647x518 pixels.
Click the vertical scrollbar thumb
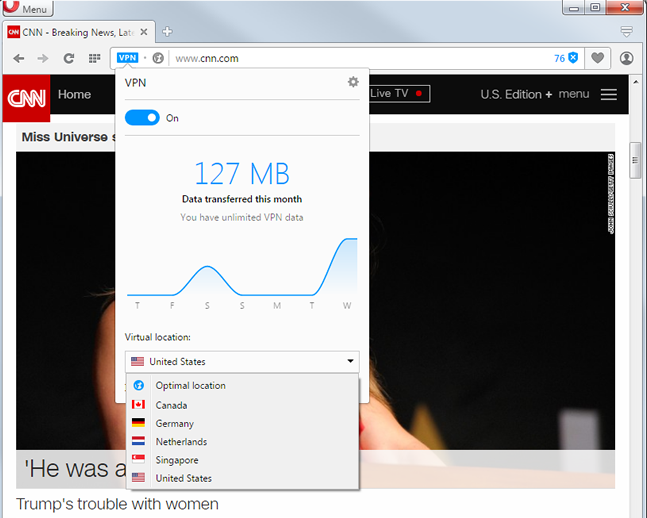click(x=635, y=160)
